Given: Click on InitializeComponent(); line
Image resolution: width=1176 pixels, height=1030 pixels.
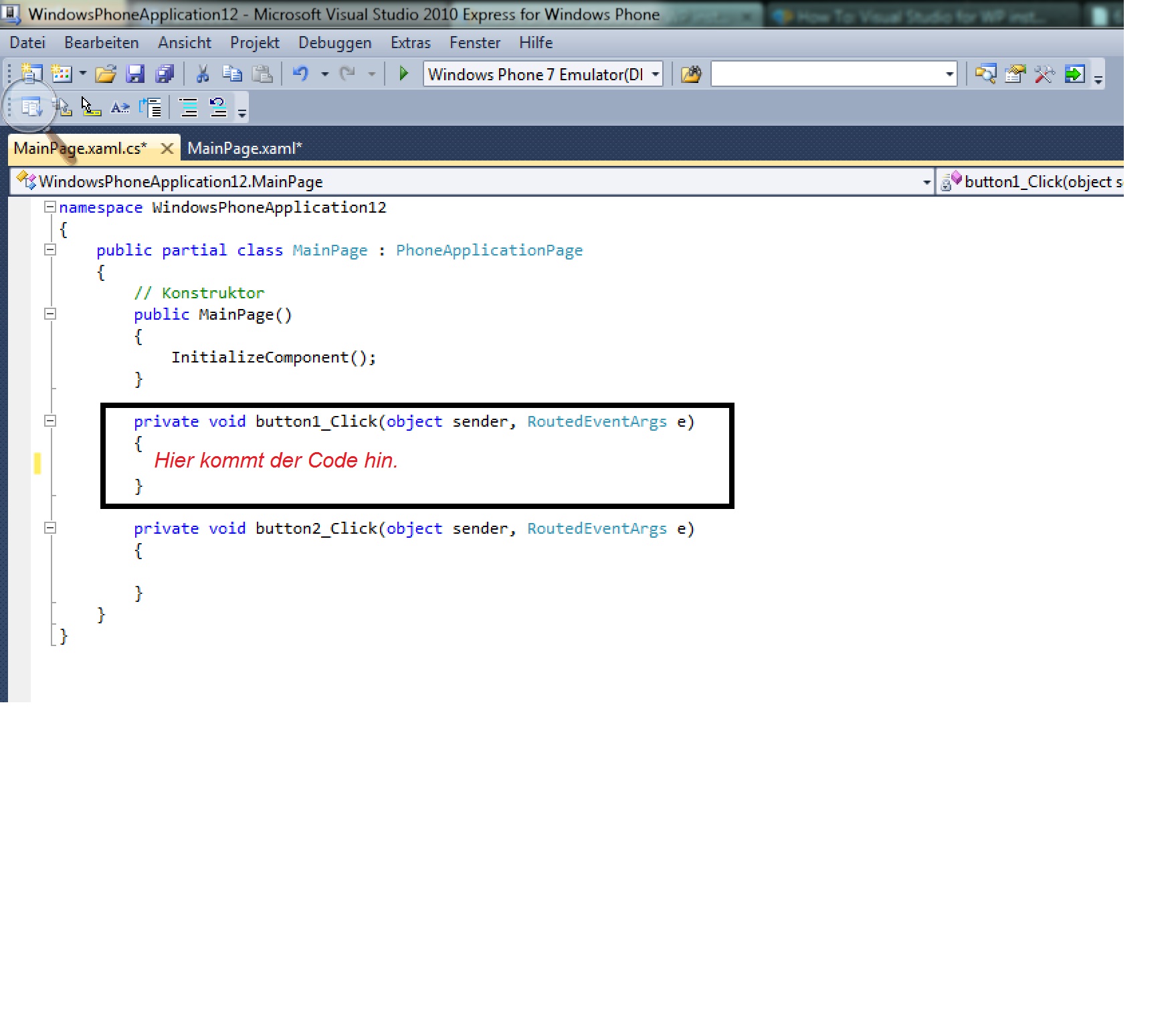Looking at the screenshot, I should pyautogui.click(x=274, y=358).
